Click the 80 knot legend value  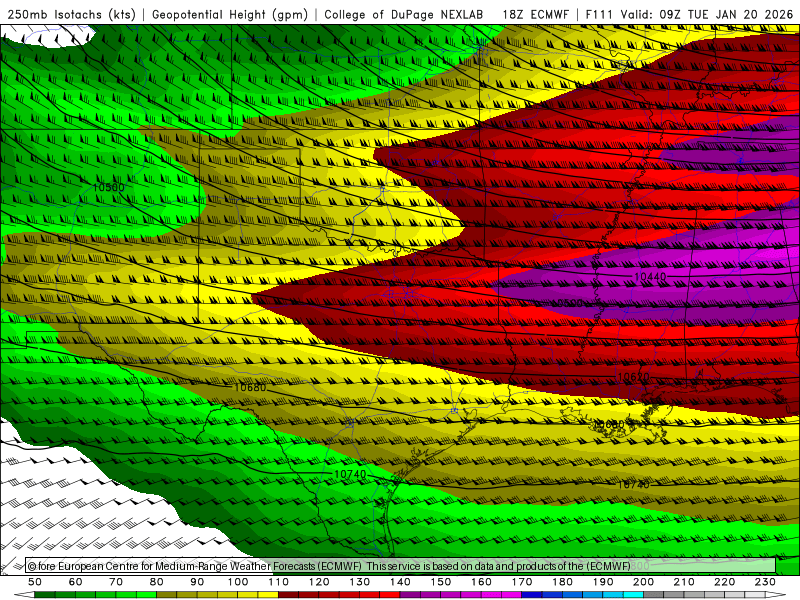(x=156, y=582)
